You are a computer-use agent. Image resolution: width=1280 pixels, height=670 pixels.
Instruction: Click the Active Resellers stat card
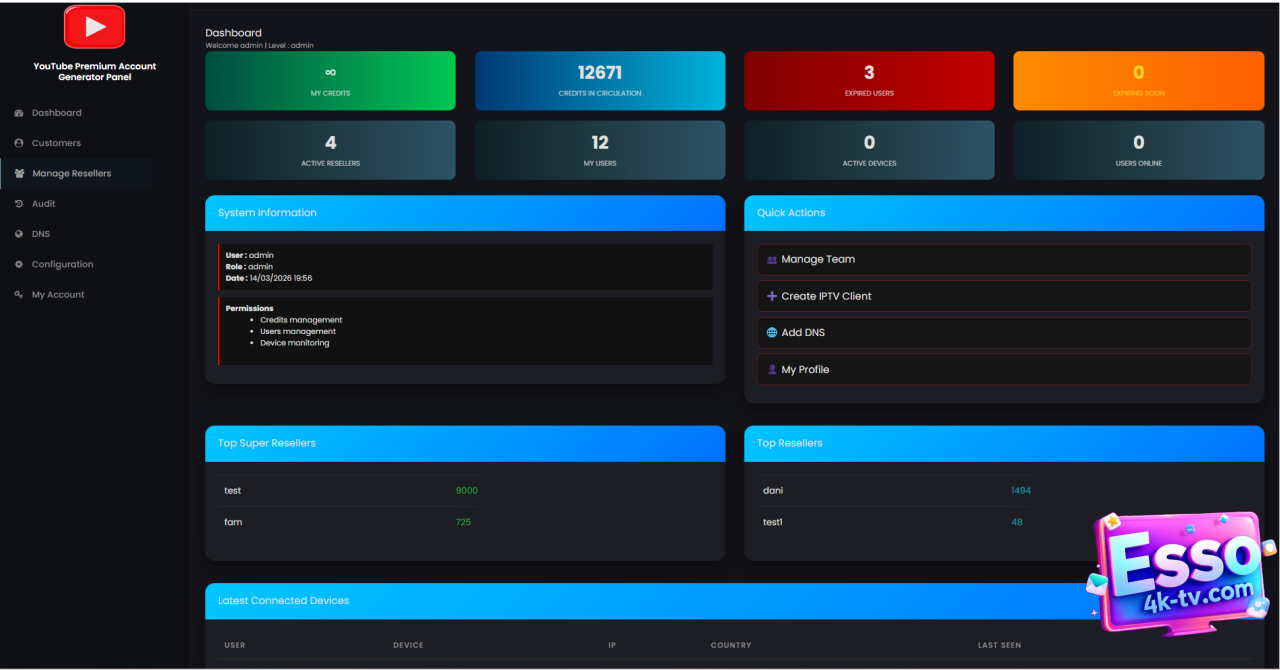pos(330,151)
